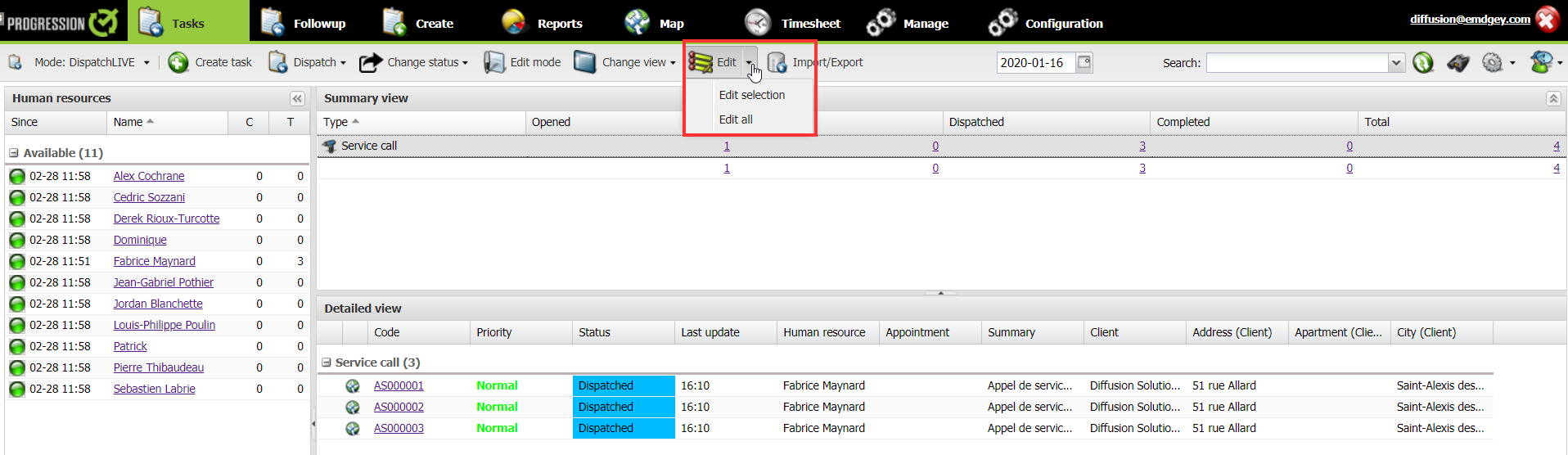Screen dimensions: 1568x455
Task: Sort Summary view by Type column
Action: click(421, 122)
